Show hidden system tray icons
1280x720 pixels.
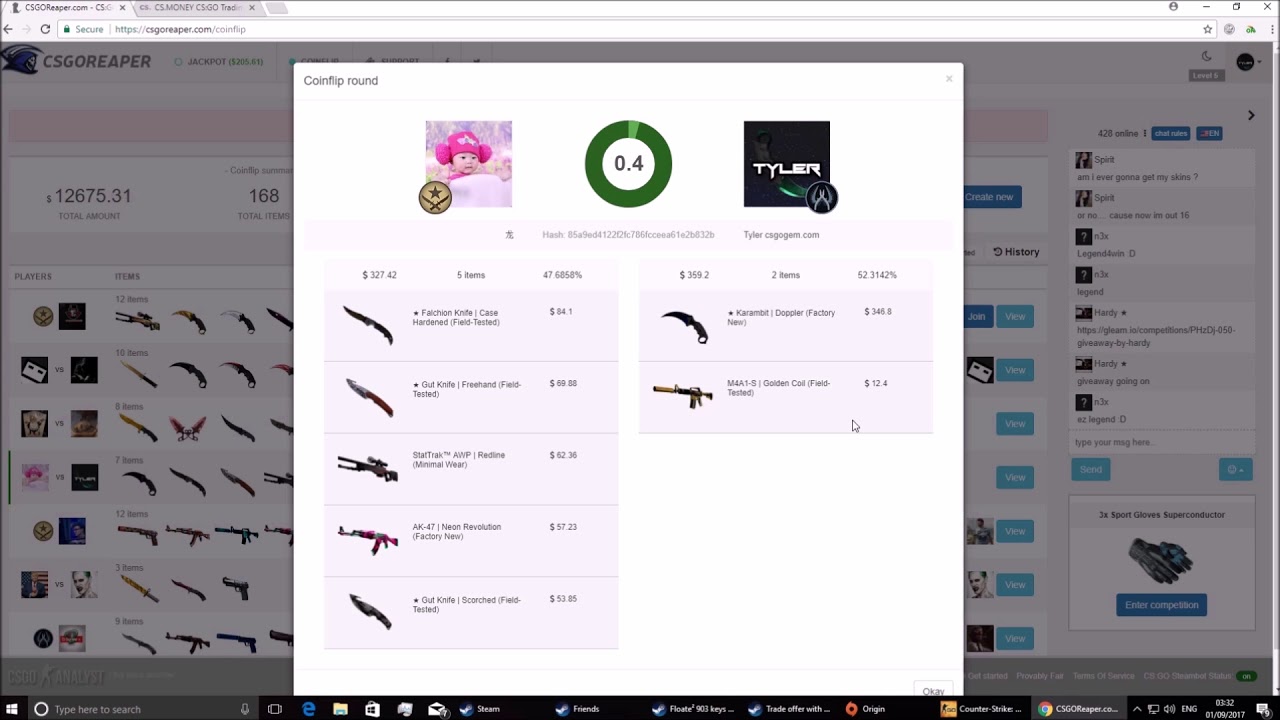[1137, 709]
